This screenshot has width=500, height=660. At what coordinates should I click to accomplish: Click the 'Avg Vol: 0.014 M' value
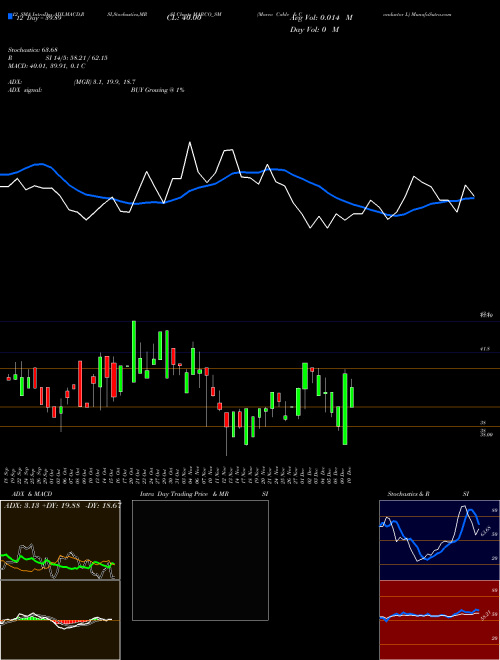321,18
